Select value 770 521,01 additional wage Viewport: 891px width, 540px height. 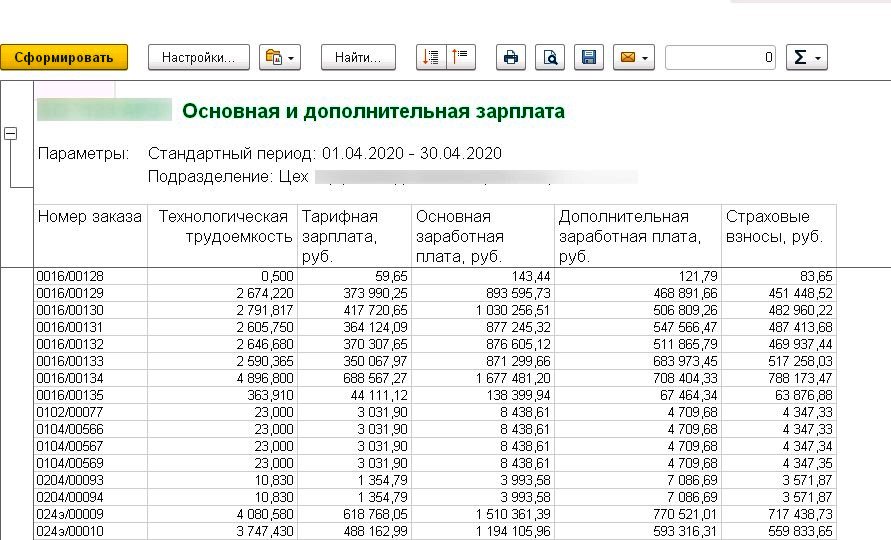[x=638, y=515]
